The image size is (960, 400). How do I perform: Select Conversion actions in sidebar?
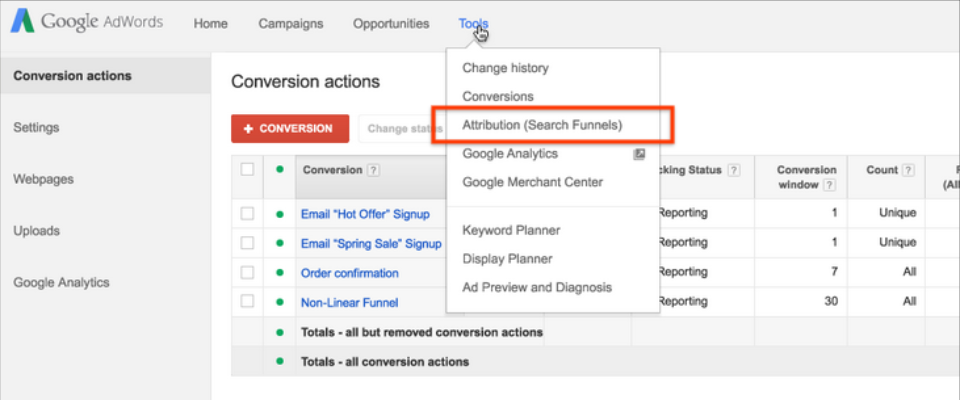click(105, 76)
